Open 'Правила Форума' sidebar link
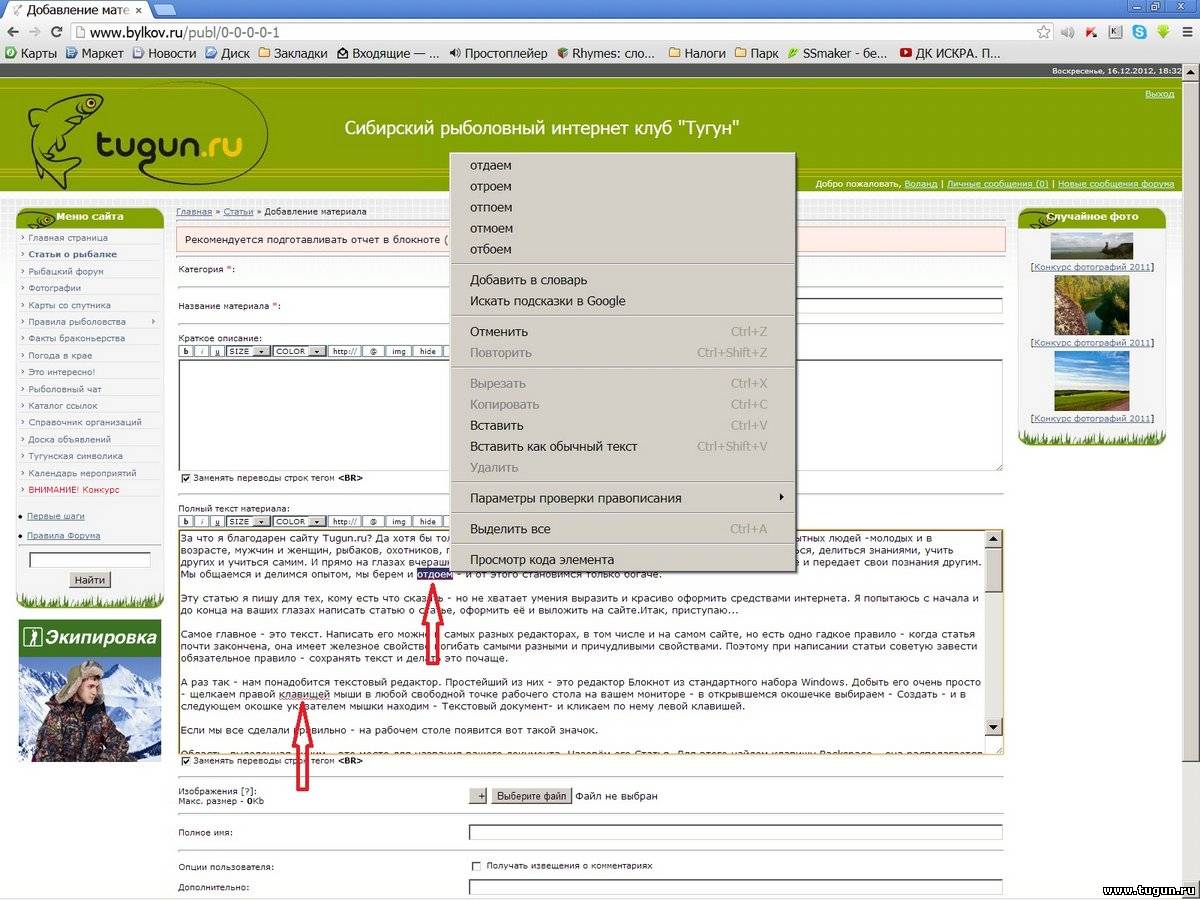This screenshot has width=1200, height=900. pos(63,536)
